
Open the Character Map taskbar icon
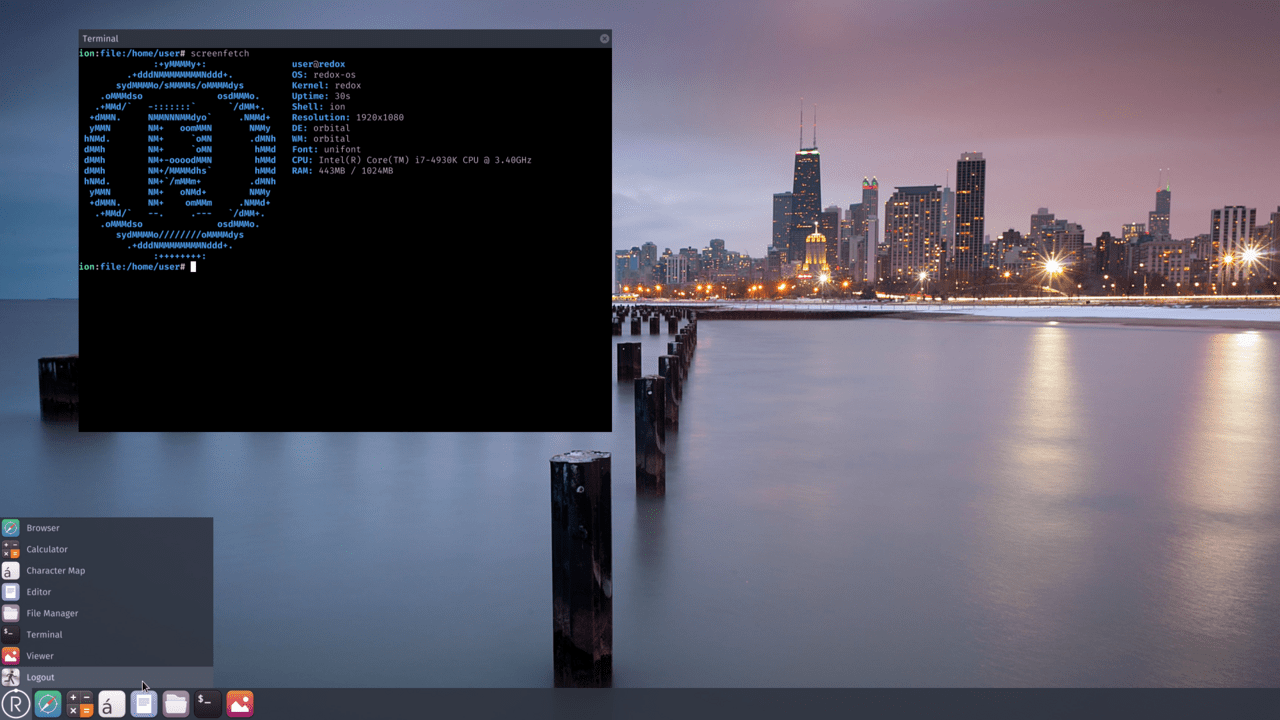(111, 703)
